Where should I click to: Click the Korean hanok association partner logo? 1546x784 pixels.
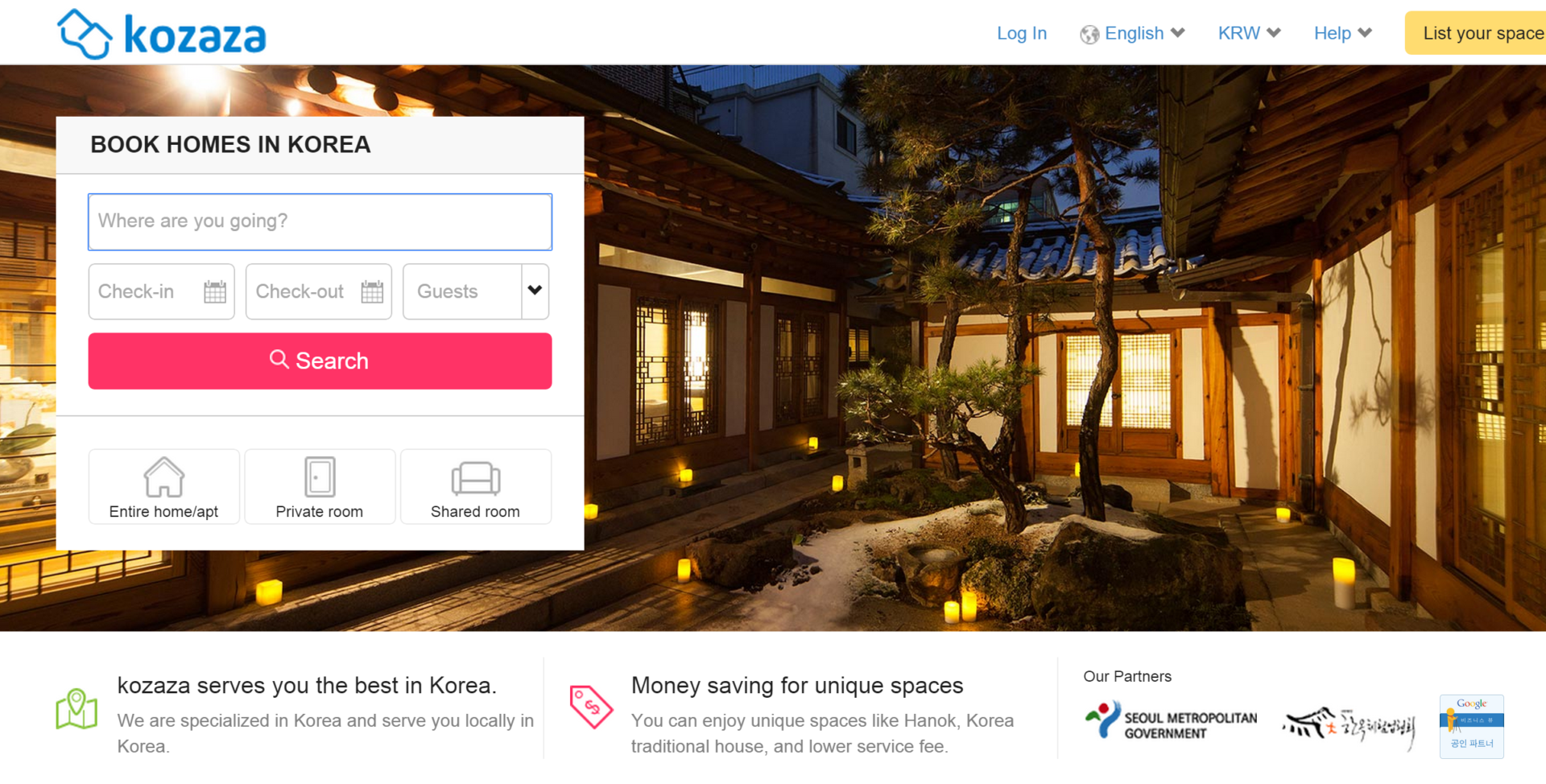click(x=1349, y=727)
